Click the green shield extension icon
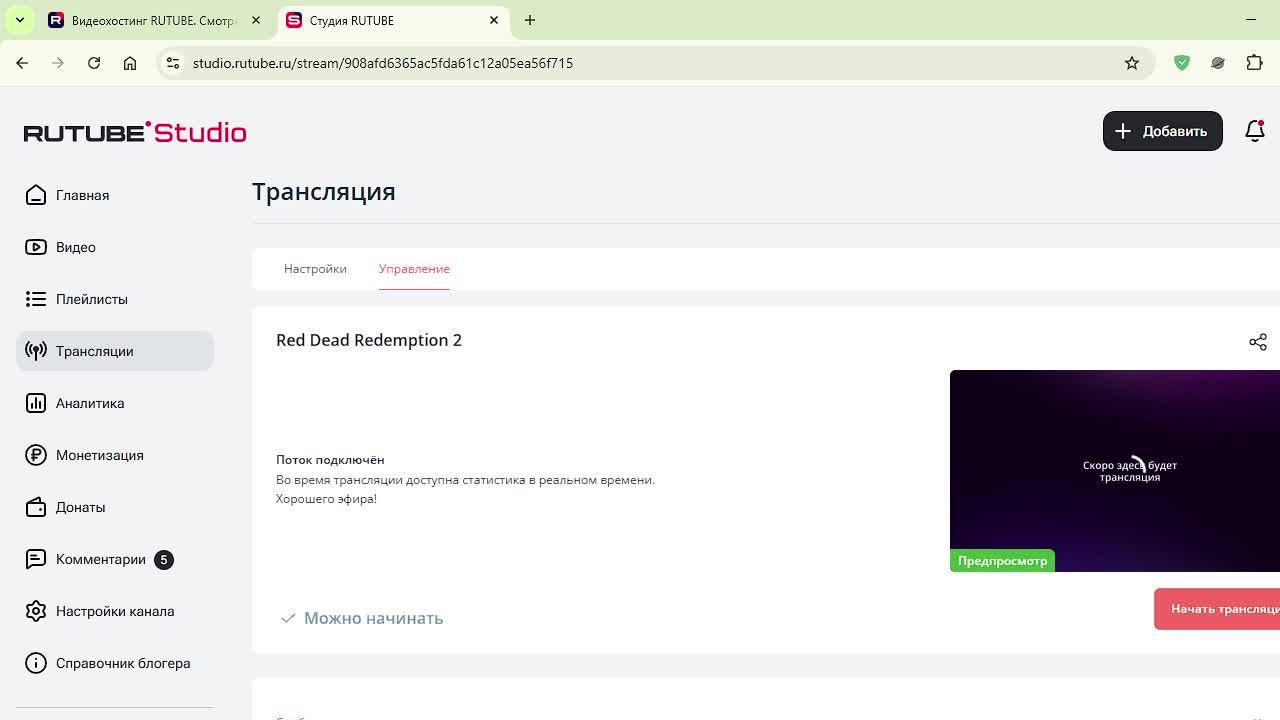 tap(1182, 63)
